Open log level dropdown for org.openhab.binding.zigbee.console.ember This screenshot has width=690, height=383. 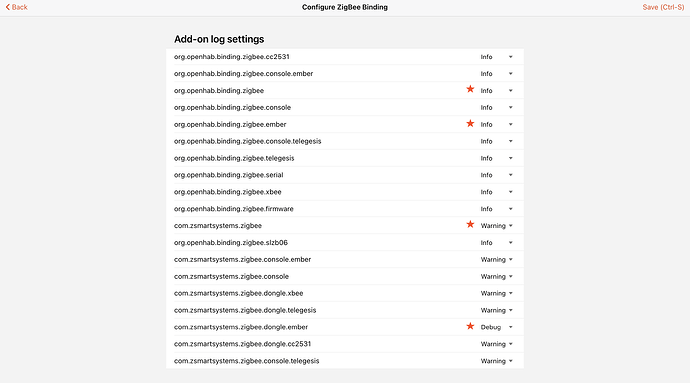(x=496, y=74)
